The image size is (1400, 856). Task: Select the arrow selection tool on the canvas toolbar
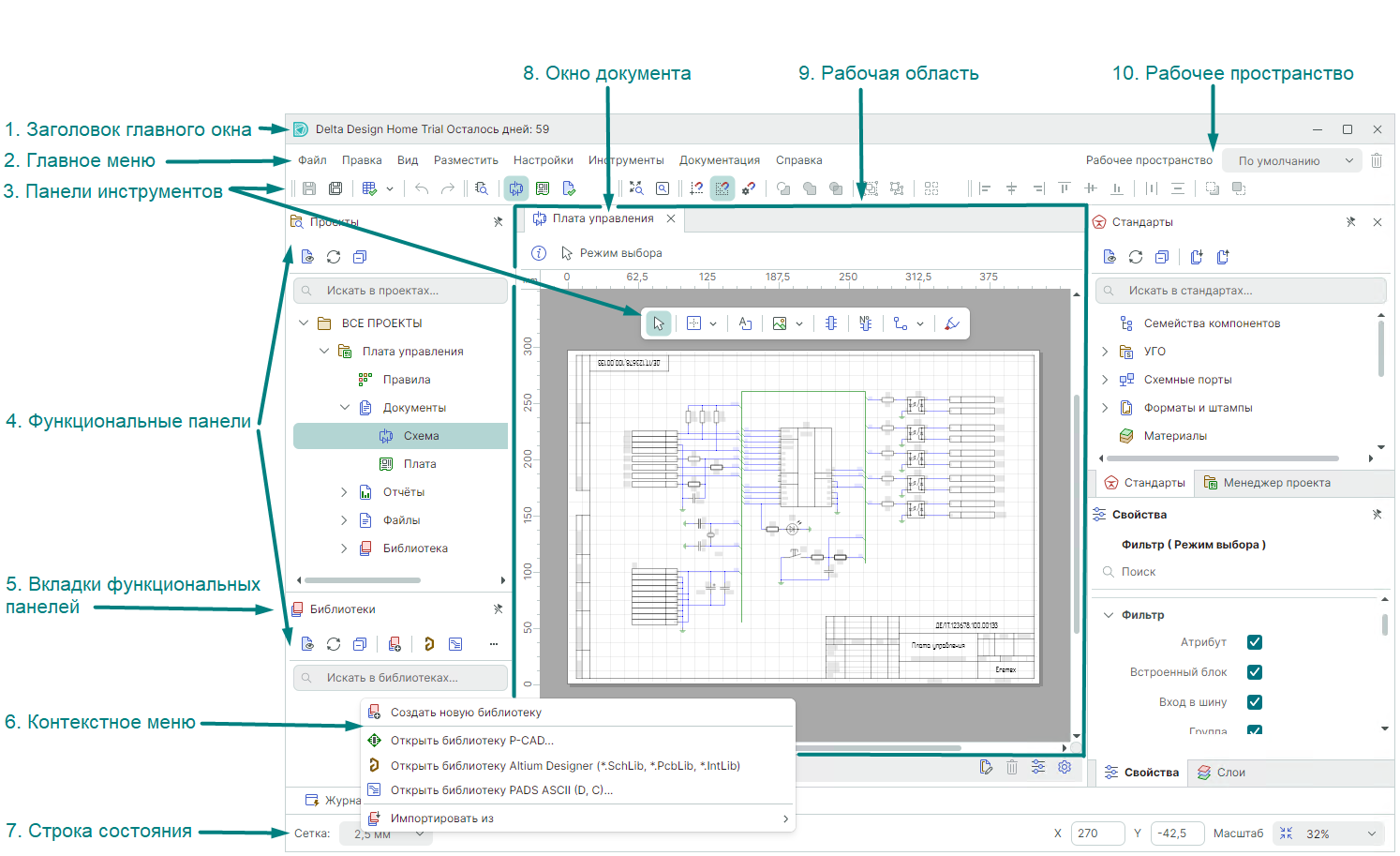(659, 323)
